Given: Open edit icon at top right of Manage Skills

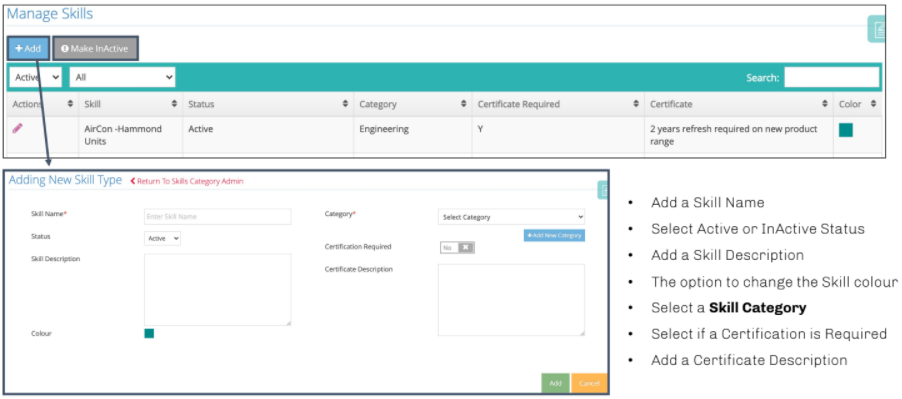Looking at the screenshot, I should (878, 29).
